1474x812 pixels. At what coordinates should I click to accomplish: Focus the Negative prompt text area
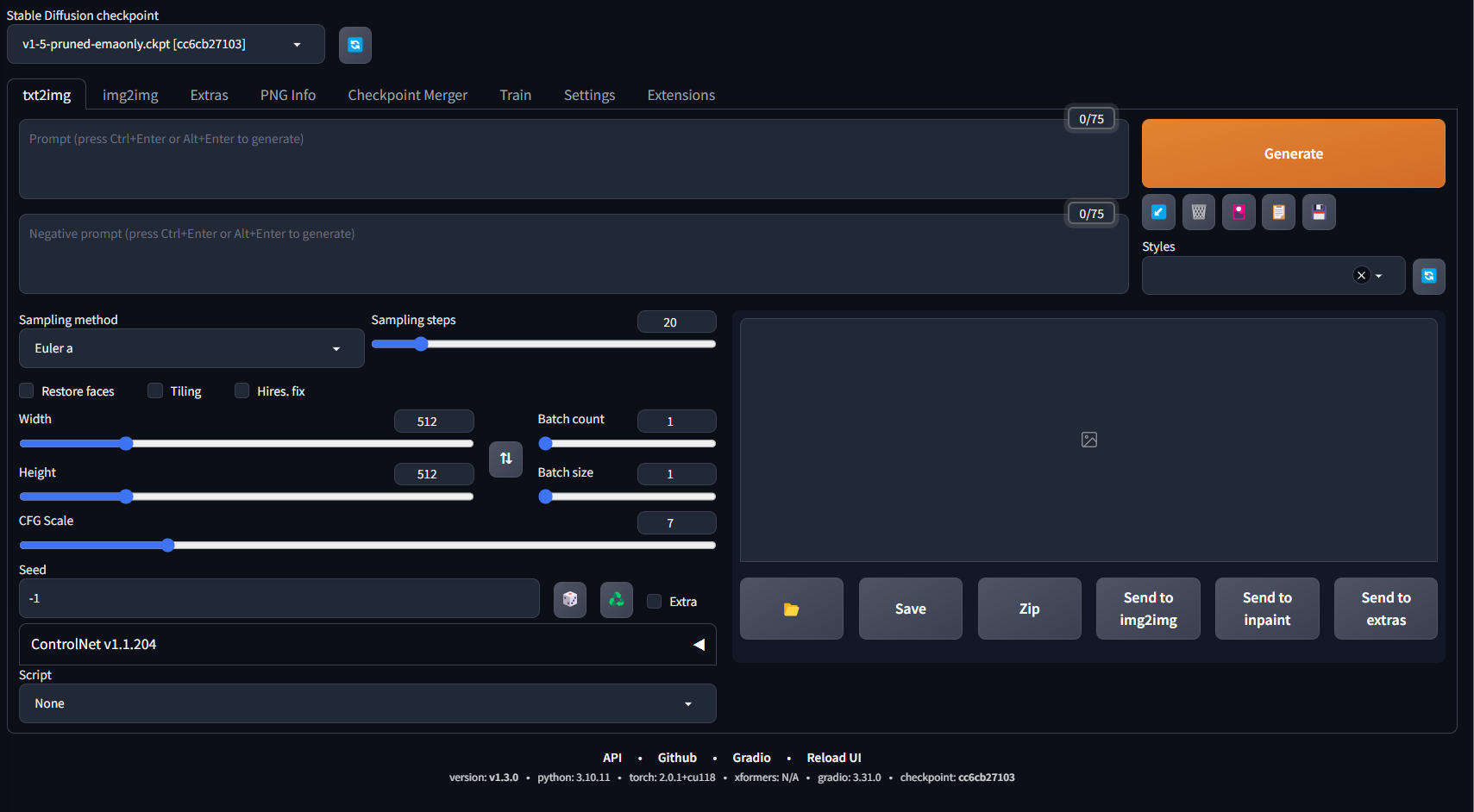point(574,253)
